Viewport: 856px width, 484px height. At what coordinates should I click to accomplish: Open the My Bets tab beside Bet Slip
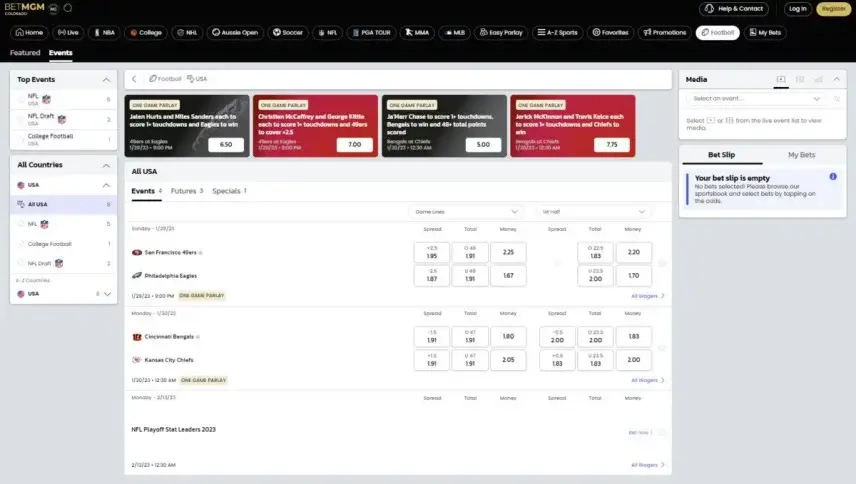801,155
